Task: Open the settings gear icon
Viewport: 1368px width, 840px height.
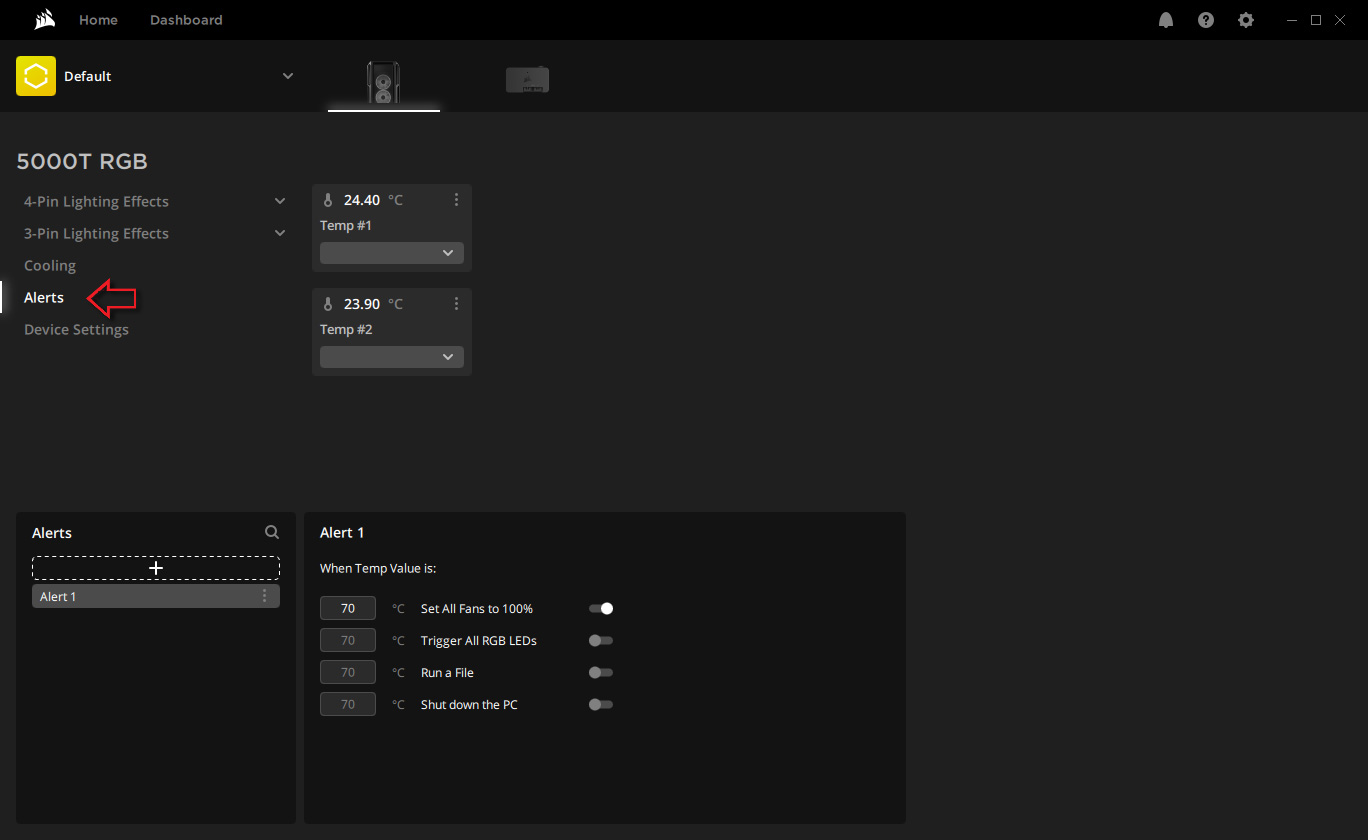Action: (1246, 20)
